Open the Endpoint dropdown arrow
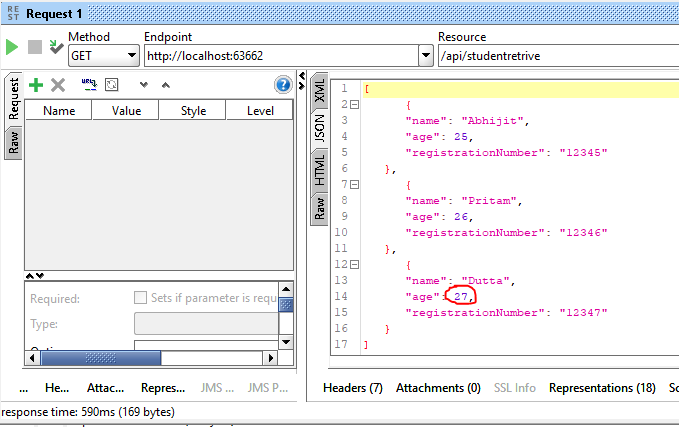 [426, 55]
